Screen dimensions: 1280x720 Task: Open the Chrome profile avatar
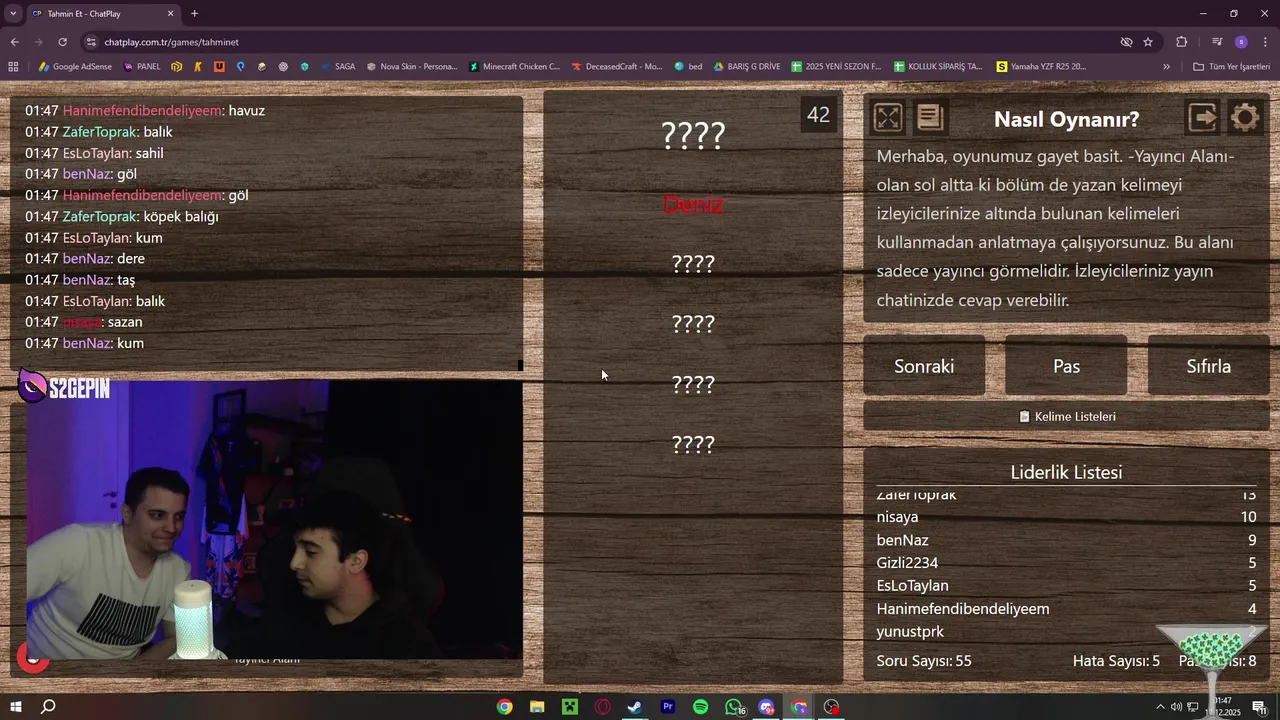1241,42
